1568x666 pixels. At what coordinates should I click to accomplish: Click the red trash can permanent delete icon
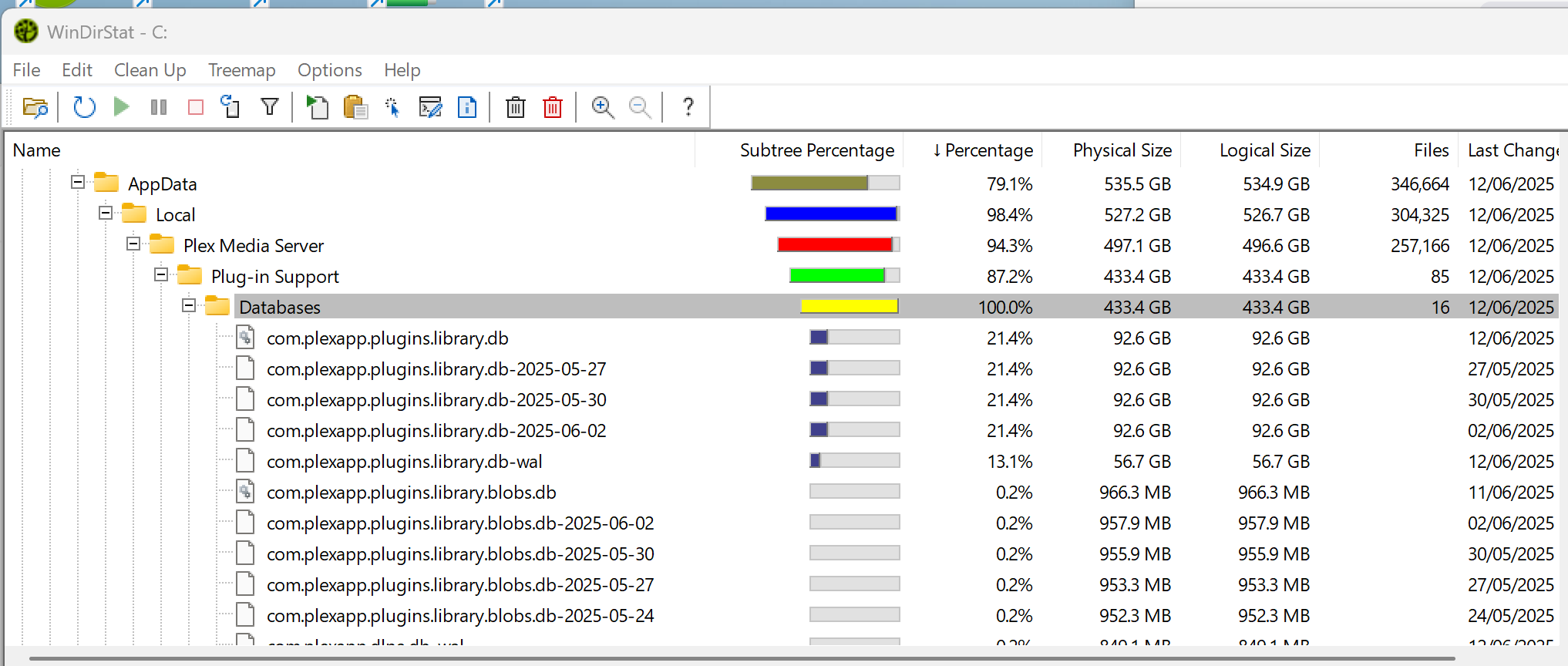pyautogui.click(x=553, y=107)
